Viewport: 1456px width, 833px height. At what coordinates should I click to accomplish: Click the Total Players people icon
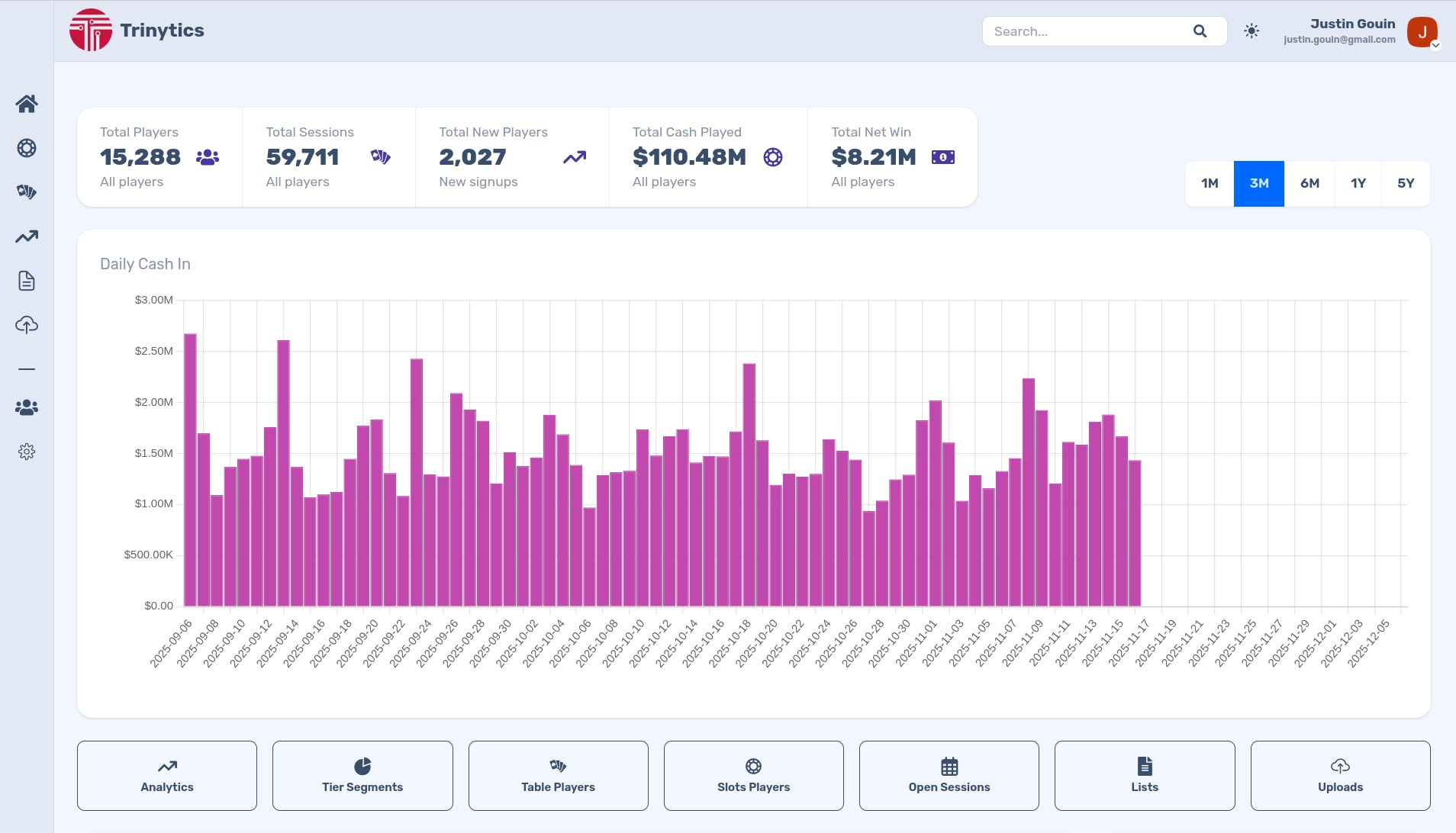(x=208, y=157)
